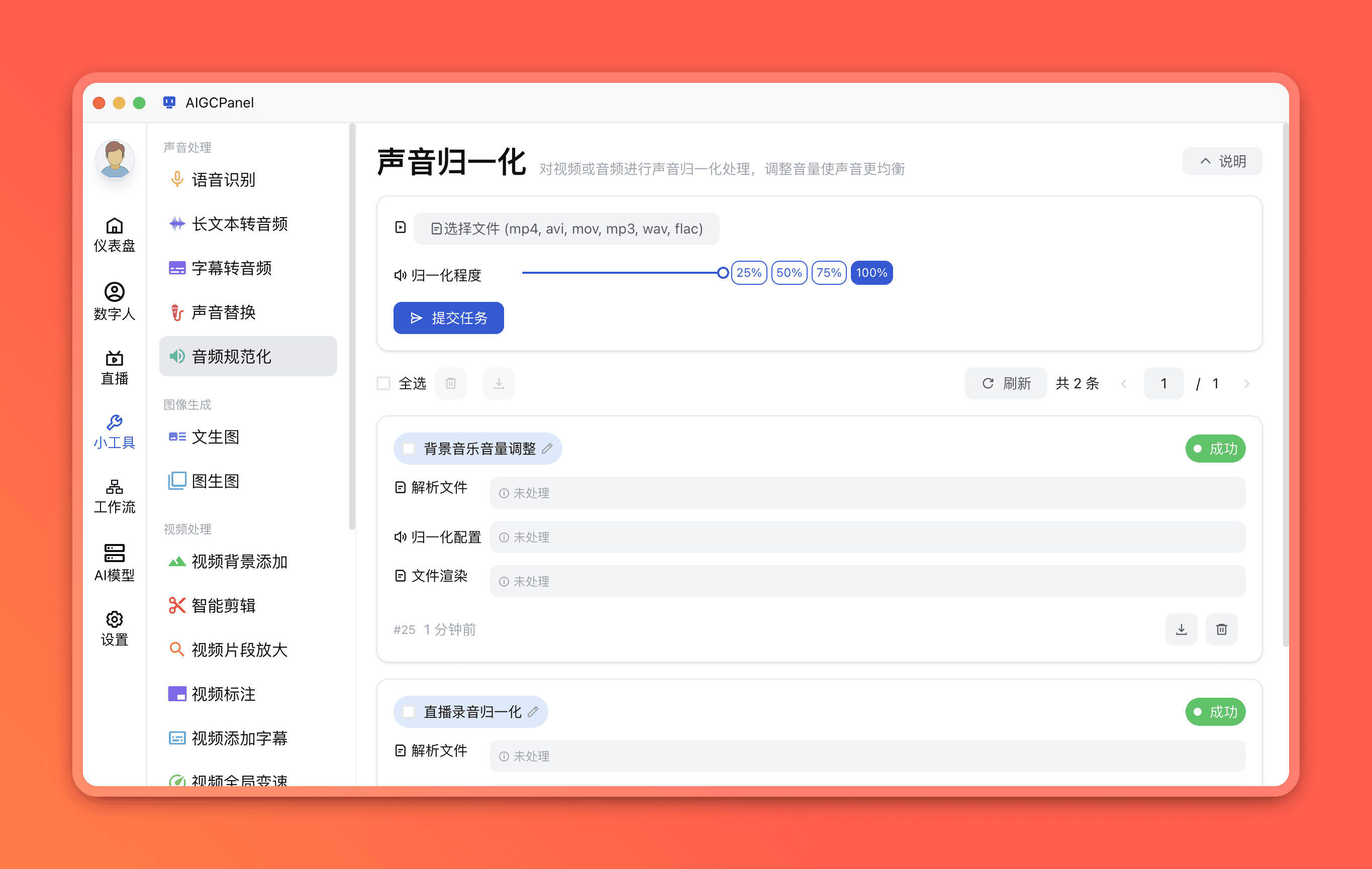Click '共 2 条' total count text
This screenshot has width=1372, height=869.
1077,384
